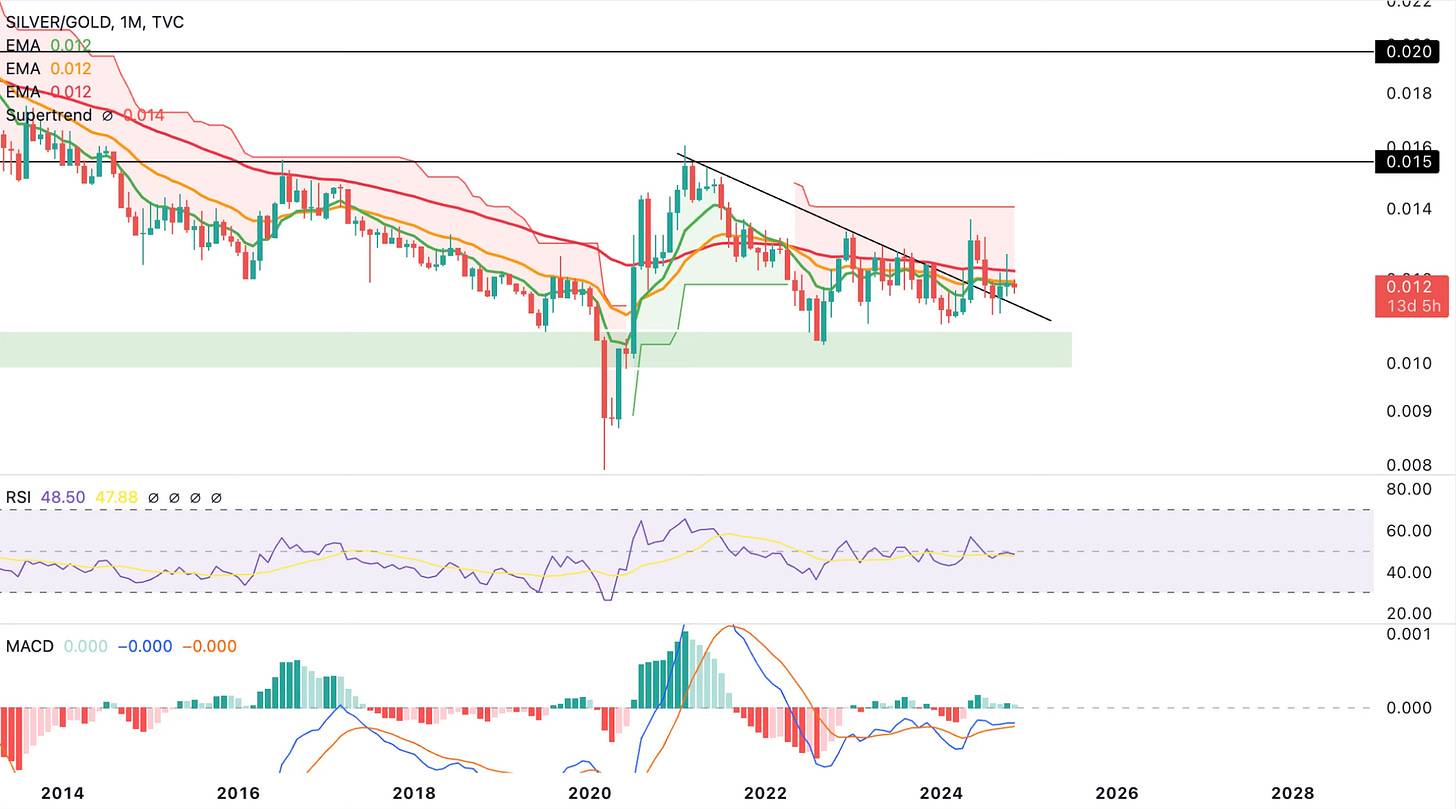The height and width of the screenshot is (809, 1456).
Task: Click the teal MACD histogram value 0.000
Action: pos(85,647)
